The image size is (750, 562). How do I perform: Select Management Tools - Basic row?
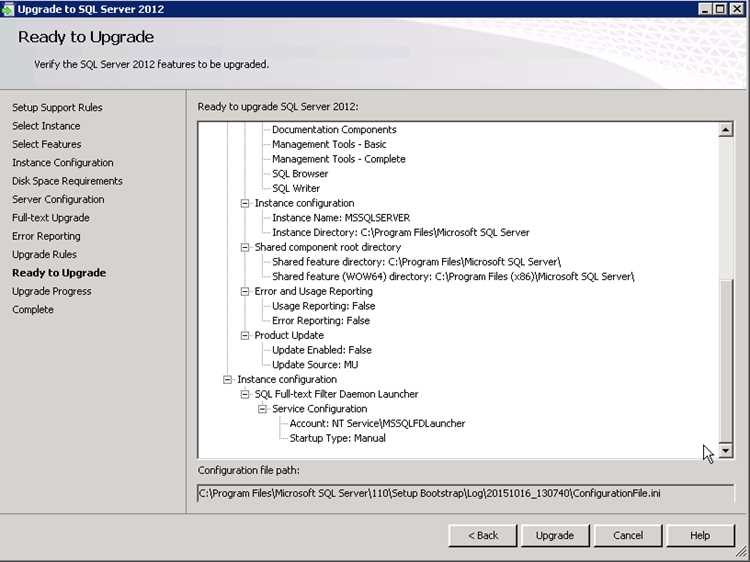tap(329, 144)
